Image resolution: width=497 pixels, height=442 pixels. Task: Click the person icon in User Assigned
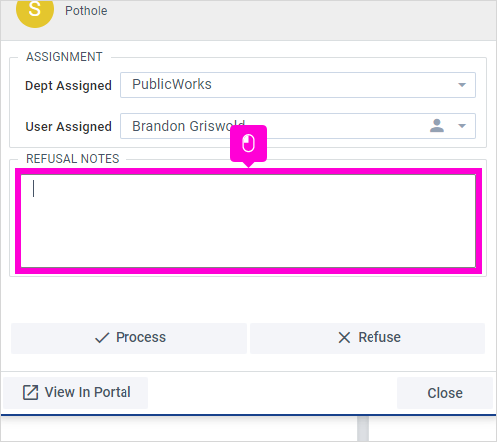437,126
